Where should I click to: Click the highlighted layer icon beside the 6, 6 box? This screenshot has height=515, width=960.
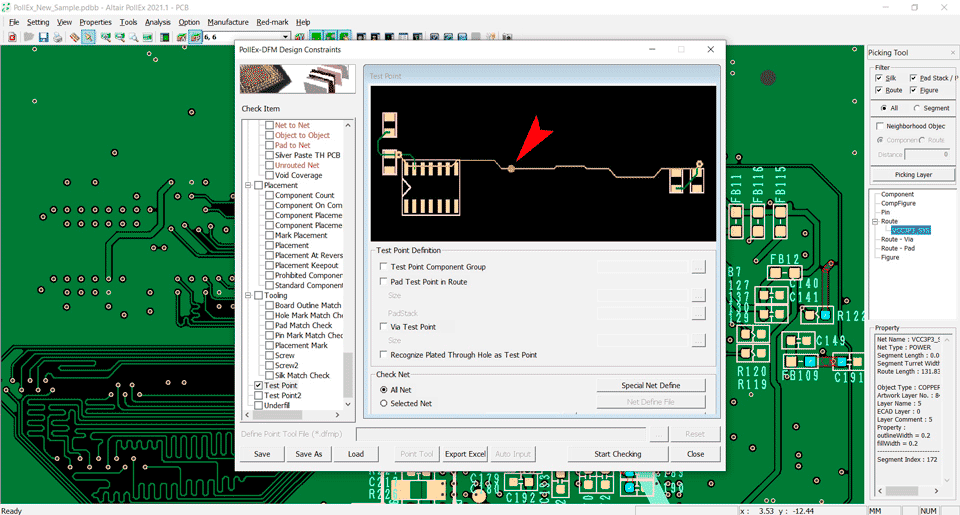click(195, 37)
